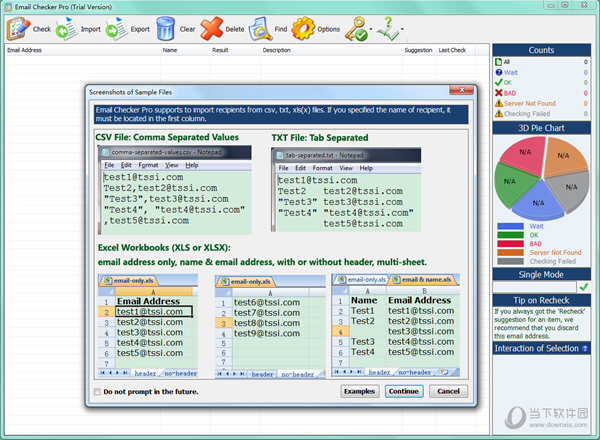Click the blue Wait legend swatch

coord(510,226)
